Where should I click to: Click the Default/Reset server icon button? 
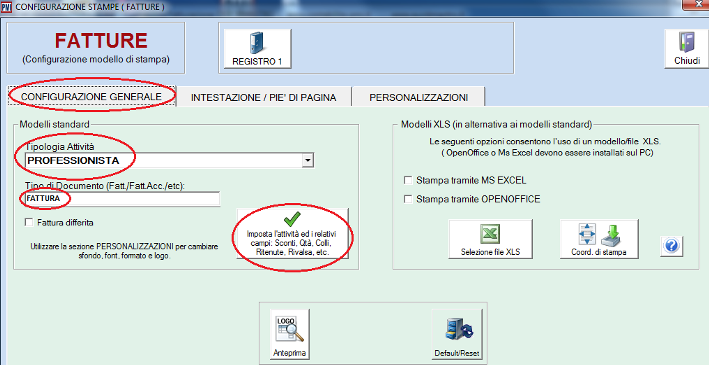coord(457,335)
